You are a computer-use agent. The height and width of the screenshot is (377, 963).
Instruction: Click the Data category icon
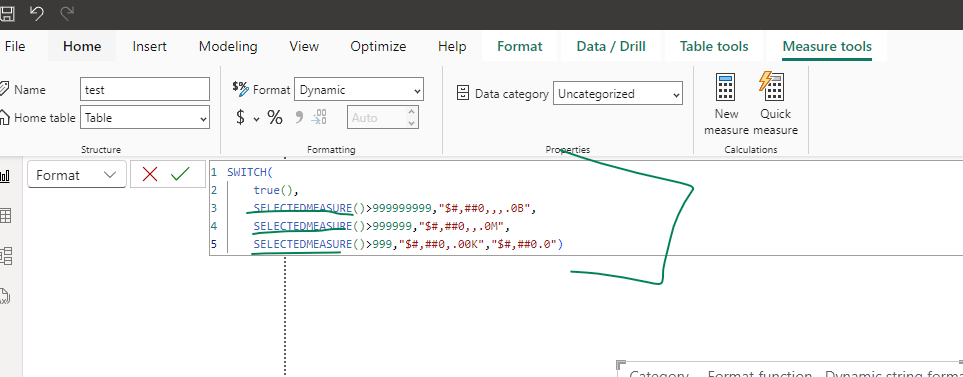(464, 93)
